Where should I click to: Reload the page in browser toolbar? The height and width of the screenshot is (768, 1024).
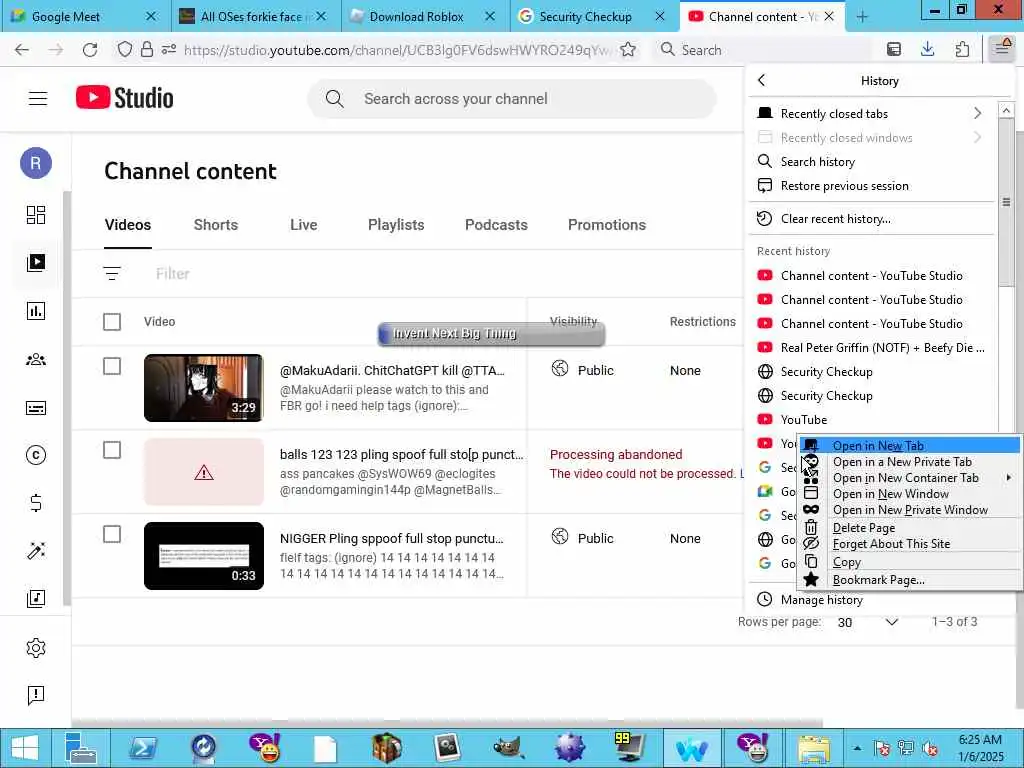(x=90, y=50)
